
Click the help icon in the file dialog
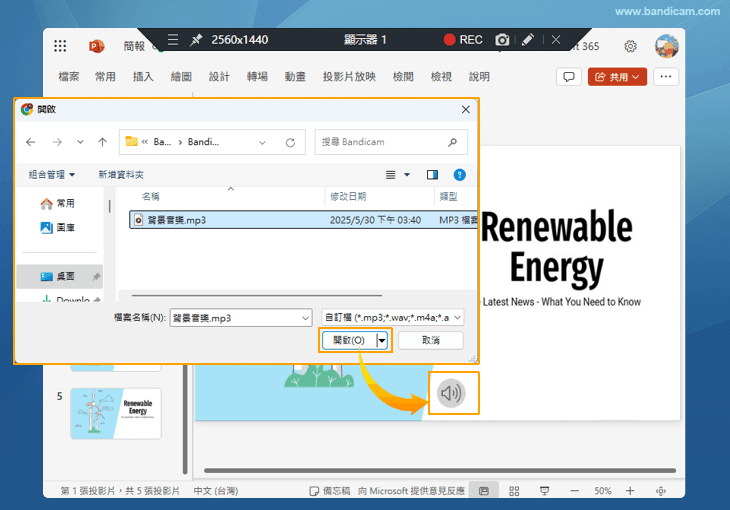tap(460, 174)
